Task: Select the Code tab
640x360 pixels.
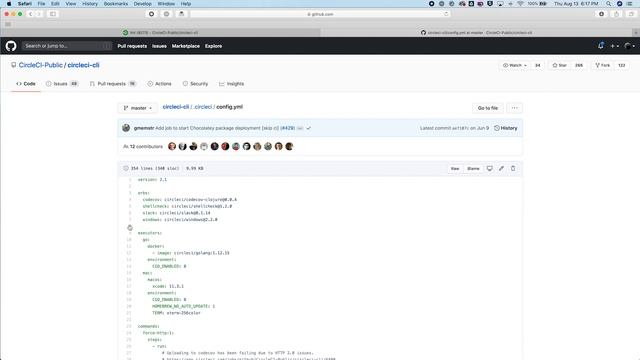Action: pyautogui.click(x=26, y=84)
